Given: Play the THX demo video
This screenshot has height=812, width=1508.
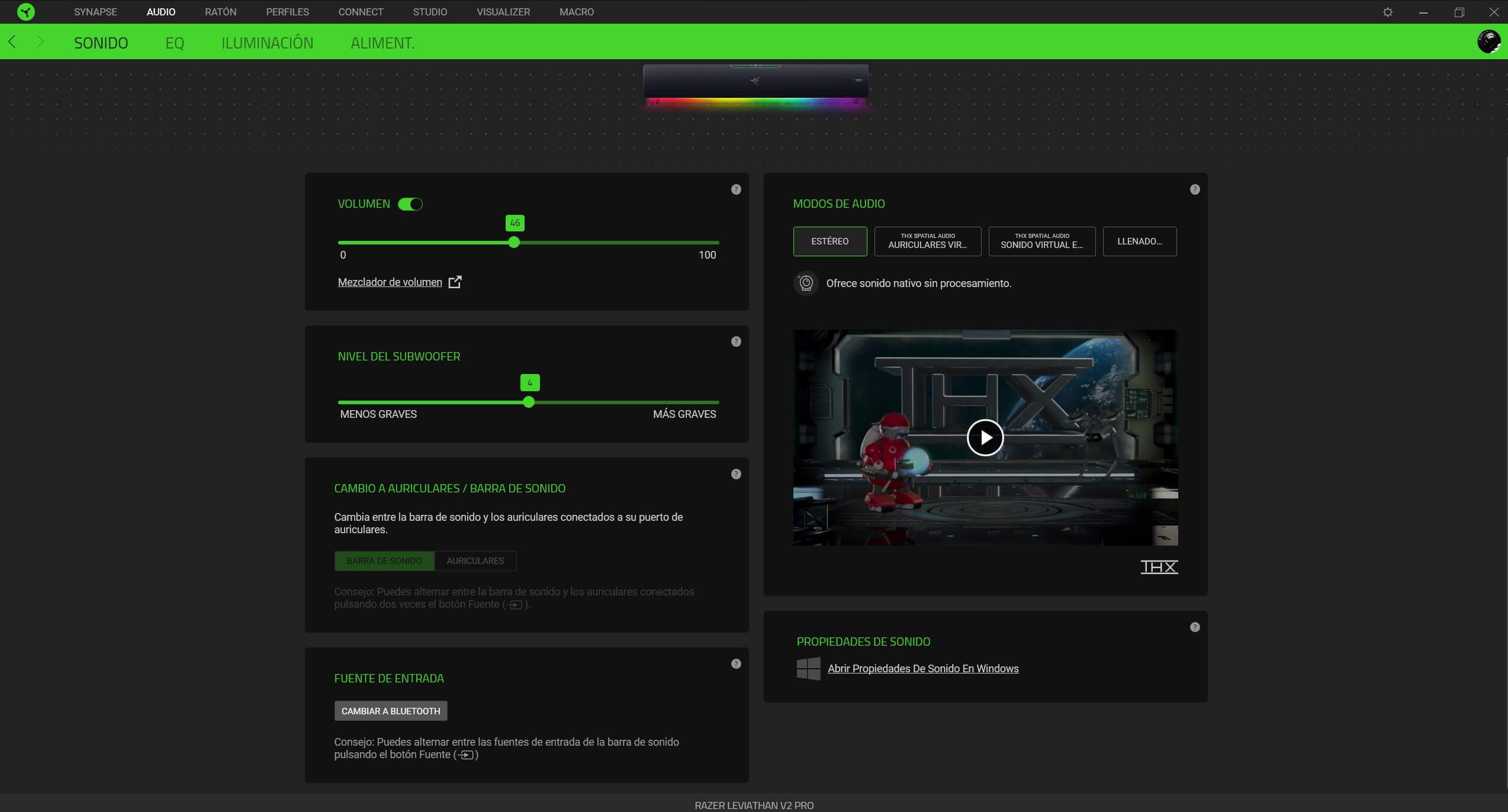Looking at the screenshot, I should pyautogui.click(x=985, y=438).
